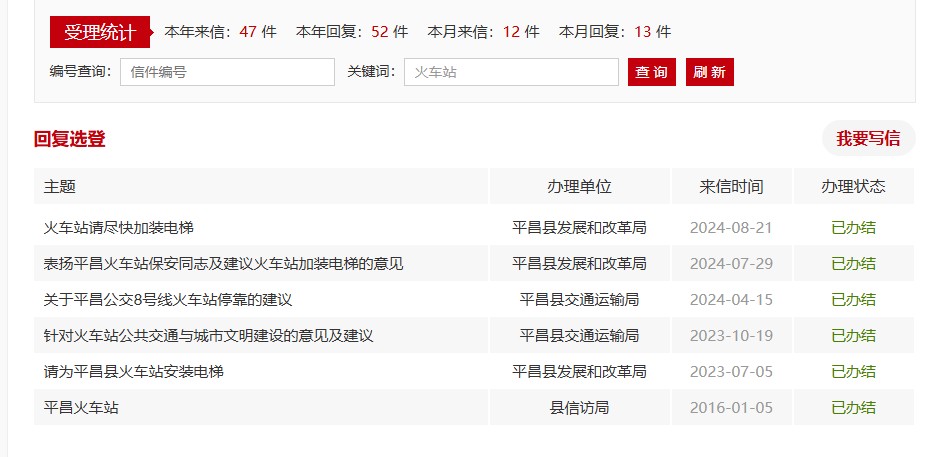Click 平昌县发展和改革局 in the 2023-07-05 row
The width and height of the screenshot is (931, 457).
pyautogui.click(x=580, y=372)
